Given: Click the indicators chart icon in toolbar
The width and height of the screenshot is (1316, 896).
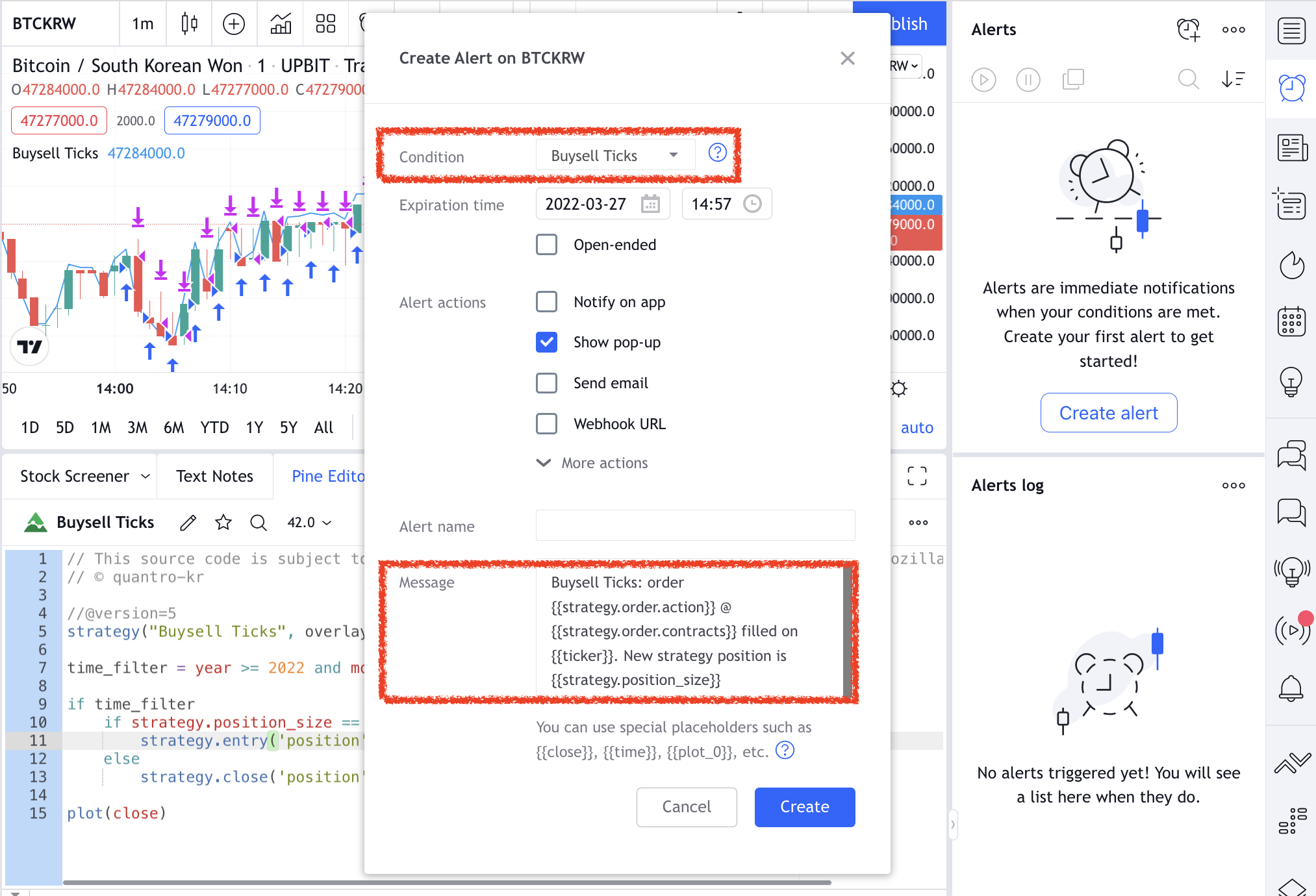Looking at the screenshot, I should click(281, 24).
